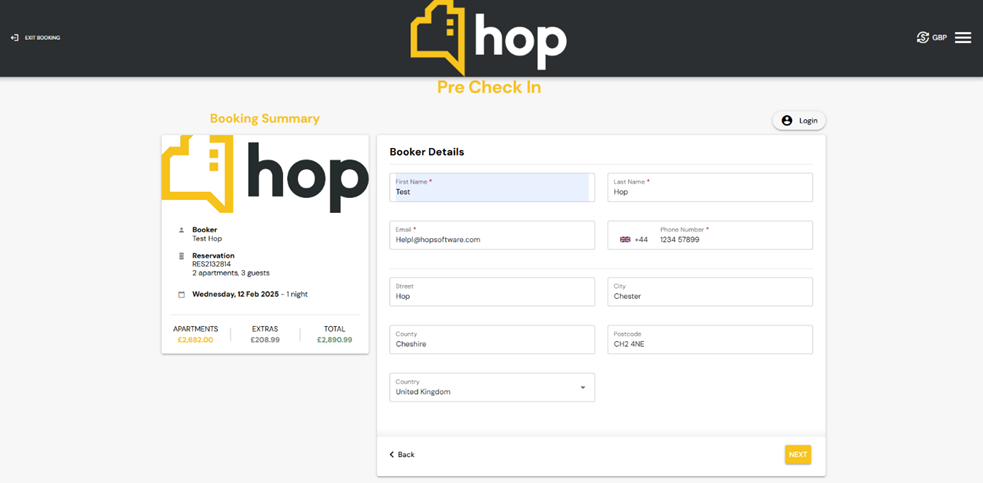Viewport: 983px width, 483px height.
Task: Click the total price £2,890.99
Action: coord(334,340)
